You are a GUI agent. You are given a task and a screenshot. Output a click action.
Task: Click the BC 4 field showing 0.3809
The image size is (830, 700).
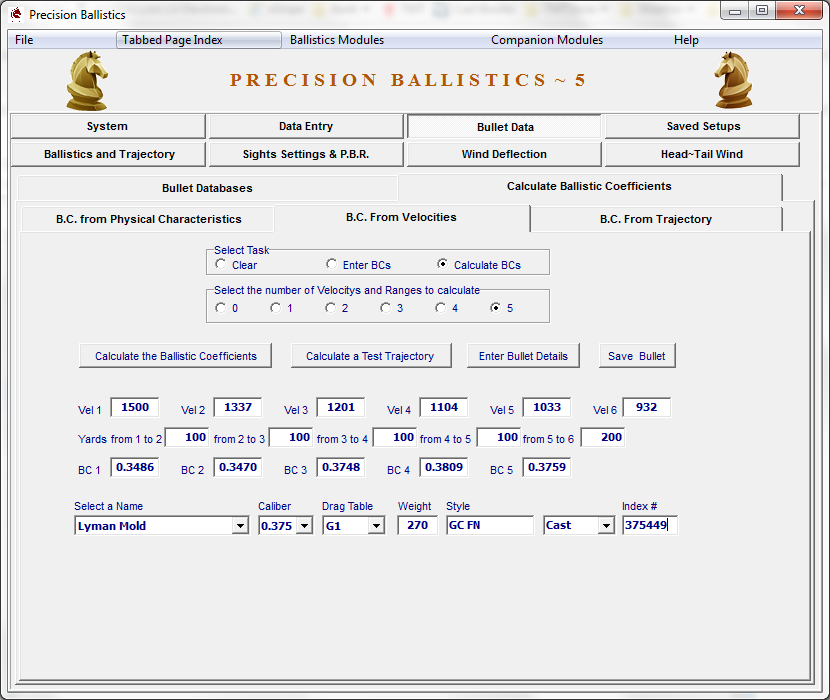point(444,467)
